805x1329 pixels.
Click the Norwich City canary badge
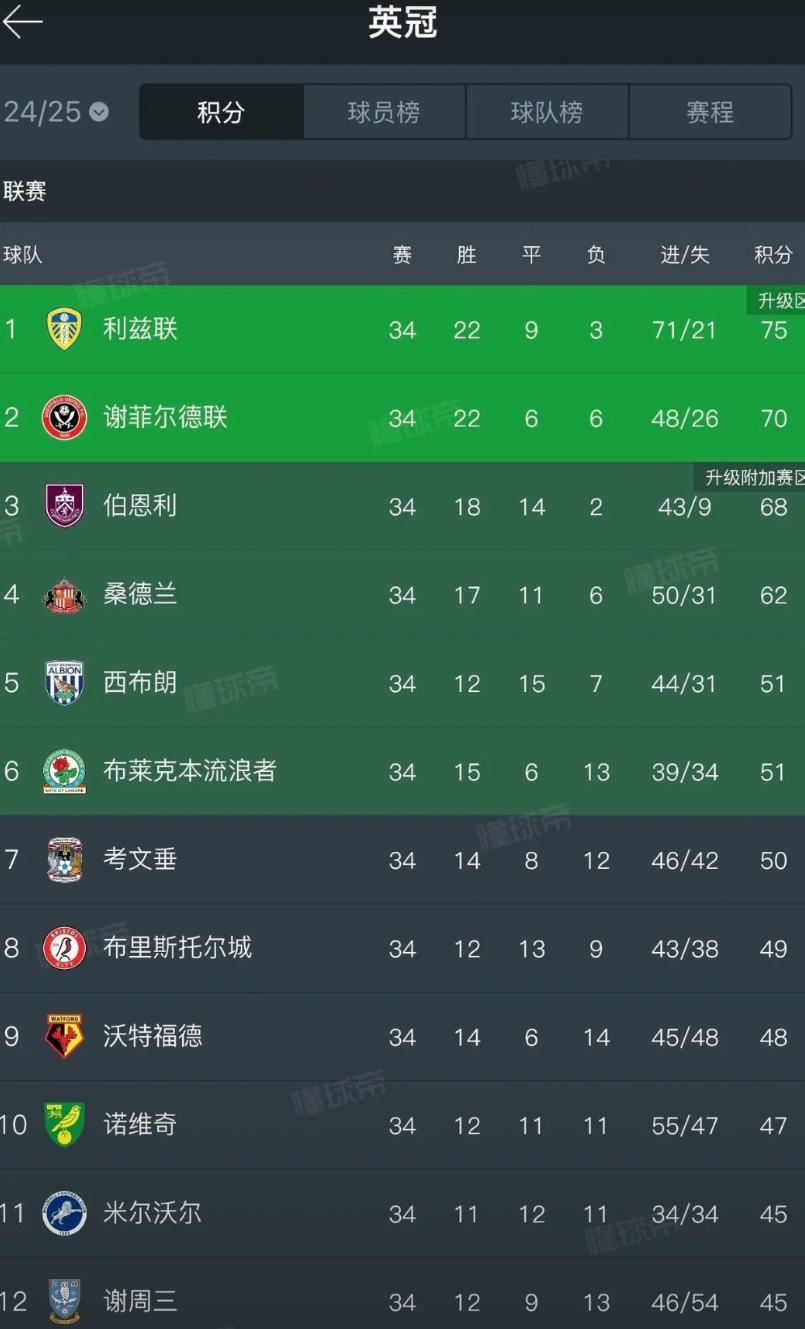click(x=64, y=1125)
